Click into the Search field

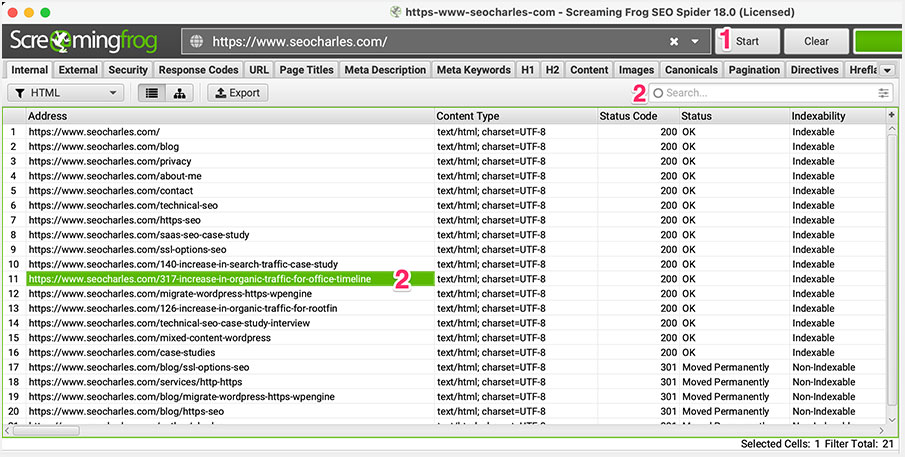771,93
